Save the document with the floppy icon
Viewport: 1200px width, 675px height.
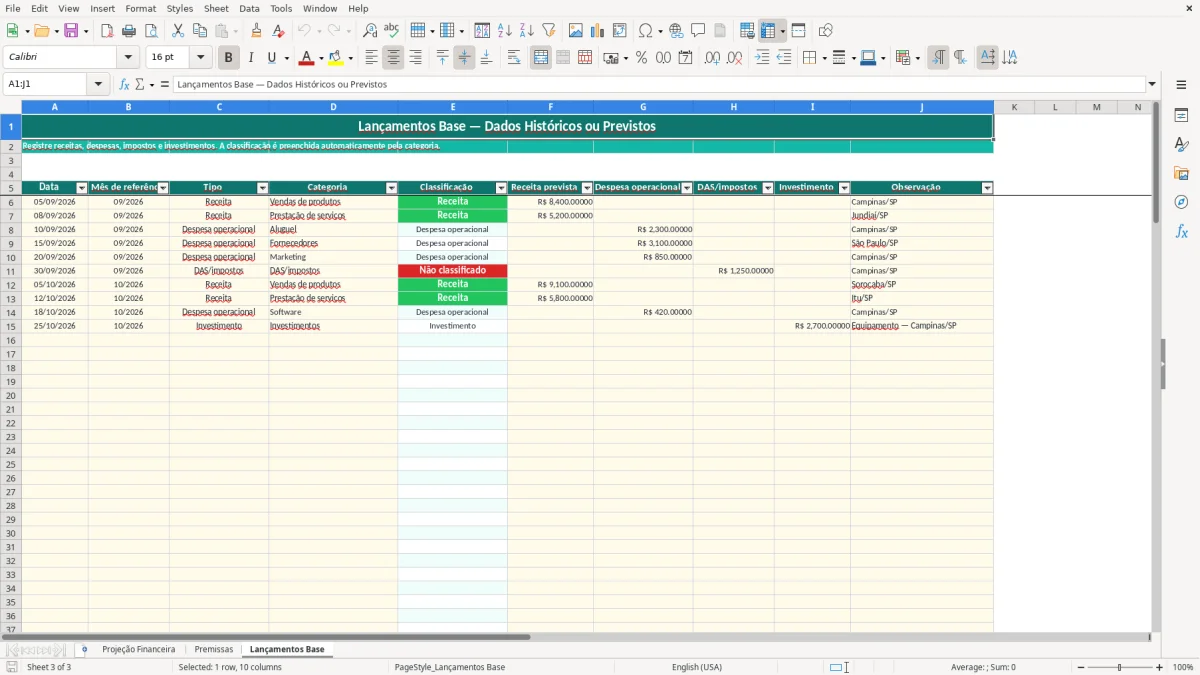coord(71,31)
